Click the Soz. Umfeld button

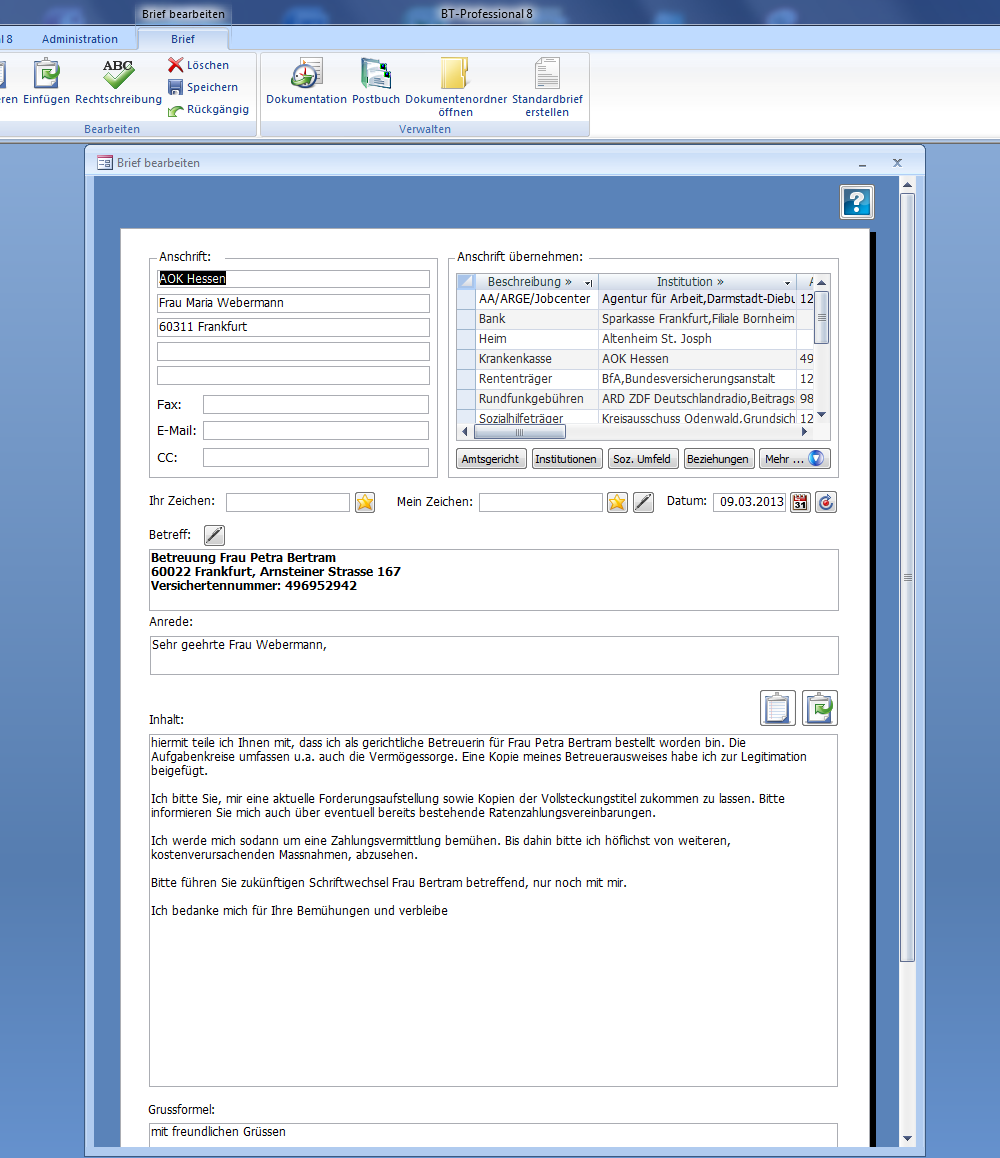click(642, 459)
